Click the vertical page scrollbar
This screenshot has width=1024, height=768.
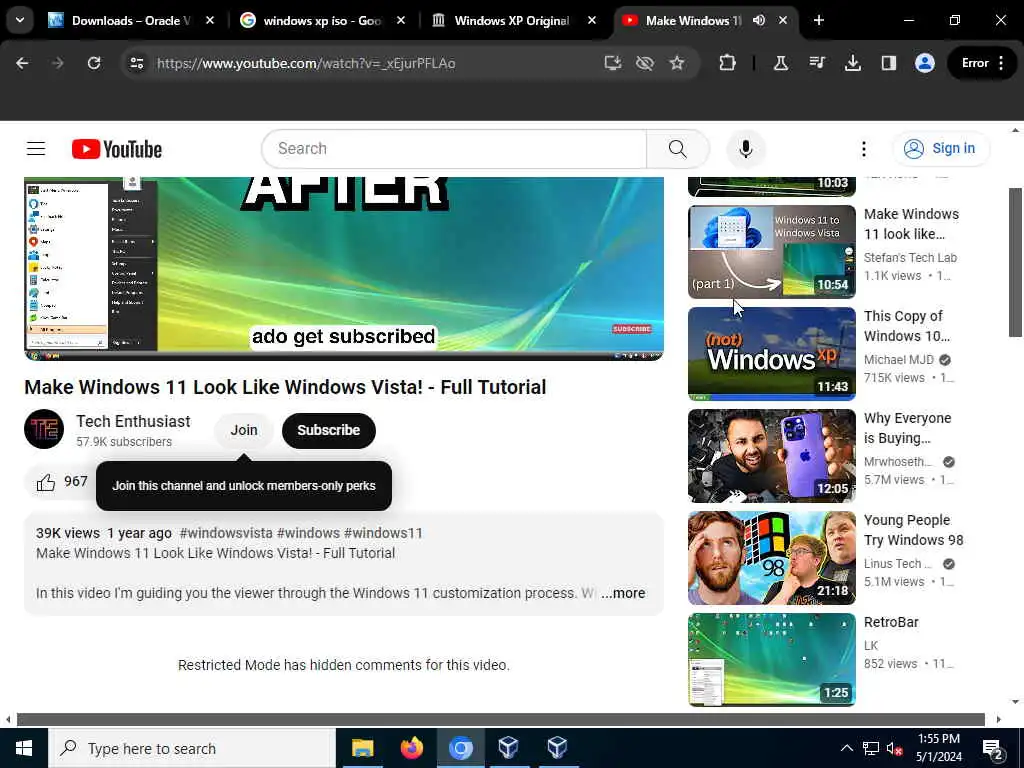click(x=1016, y=261)
